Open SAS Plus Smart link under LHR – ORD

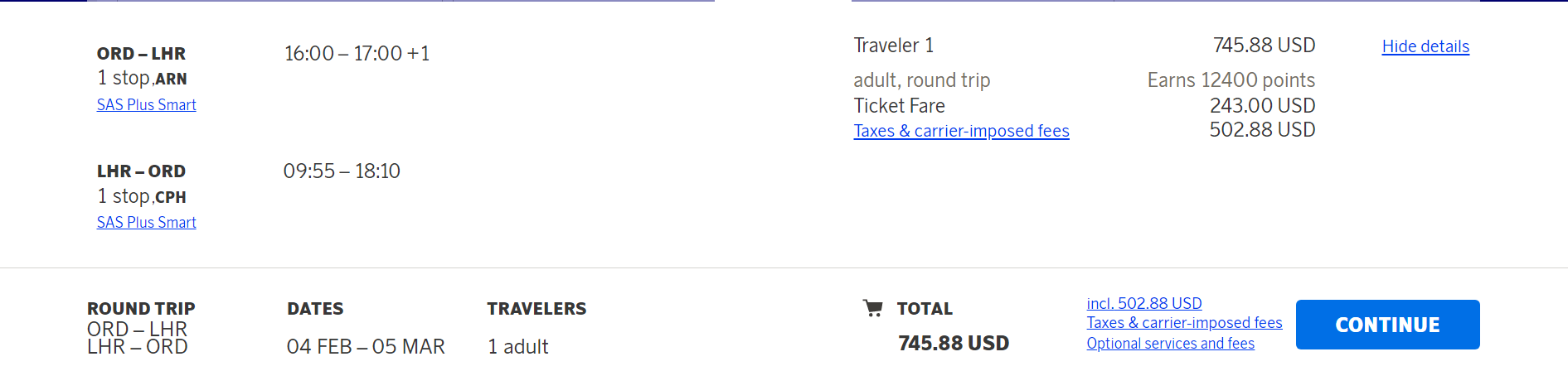tap(147, 222)
